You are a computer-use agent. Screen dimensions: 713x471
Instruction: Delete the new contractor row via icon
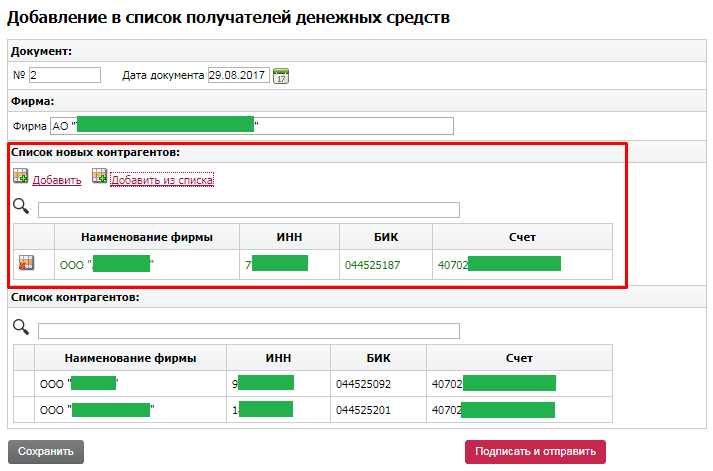tap(26, 264)
